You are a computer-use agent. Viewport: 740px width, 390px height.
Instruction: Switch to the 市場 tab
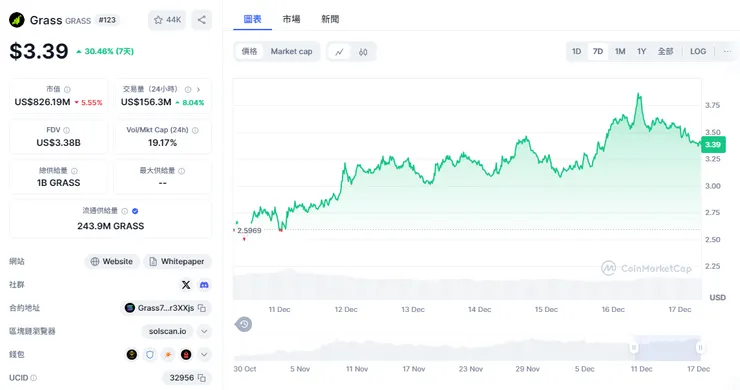click(291, 19)
